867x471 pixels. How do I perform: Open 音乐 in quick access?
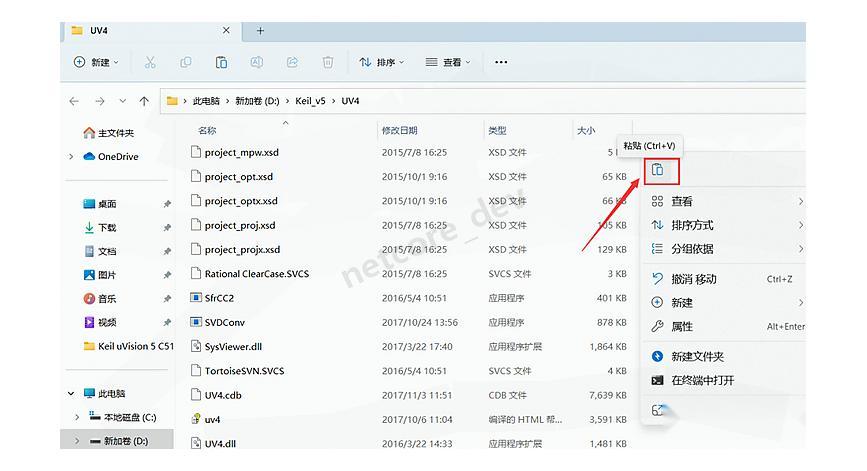pyautogui.click(x=100, y=299)
